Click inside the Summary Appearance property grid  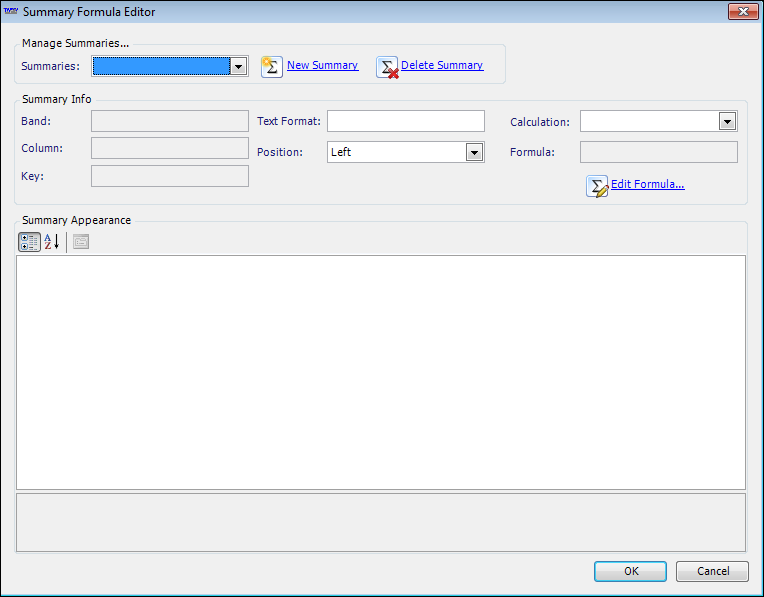381,372
